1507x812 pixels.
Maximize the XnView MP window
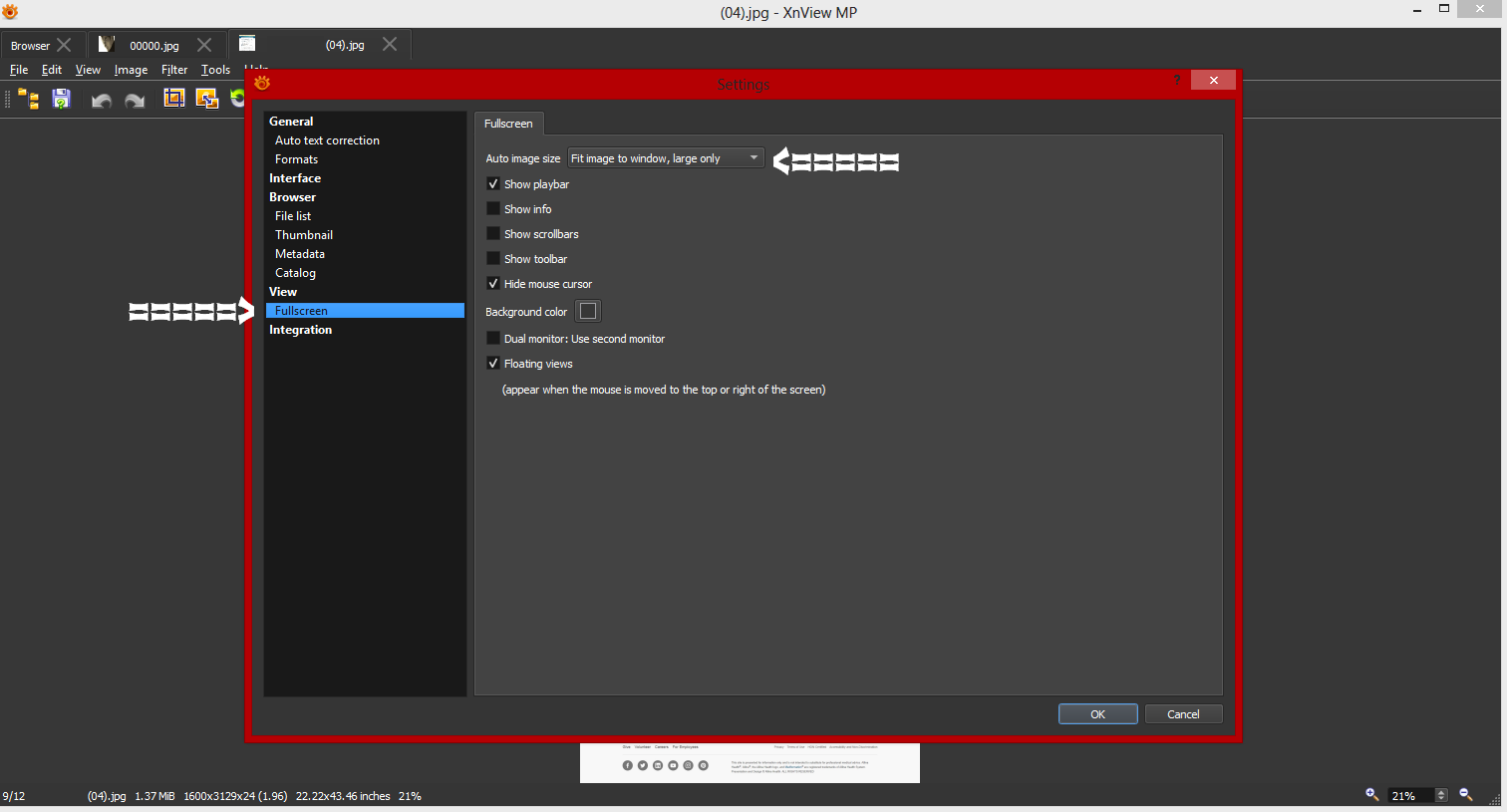(1443, 9)
